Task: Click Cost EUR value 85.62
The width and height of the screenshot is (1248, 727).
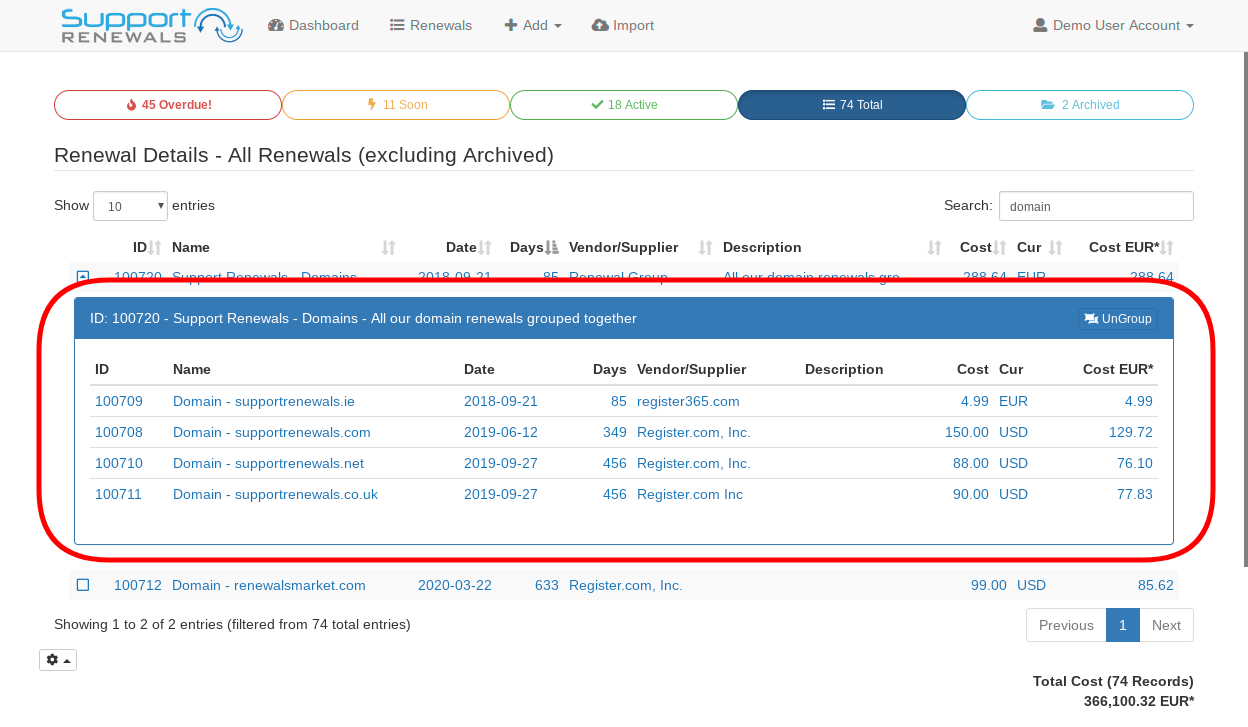Action: pyautogui.click(x=1156, y=585)
